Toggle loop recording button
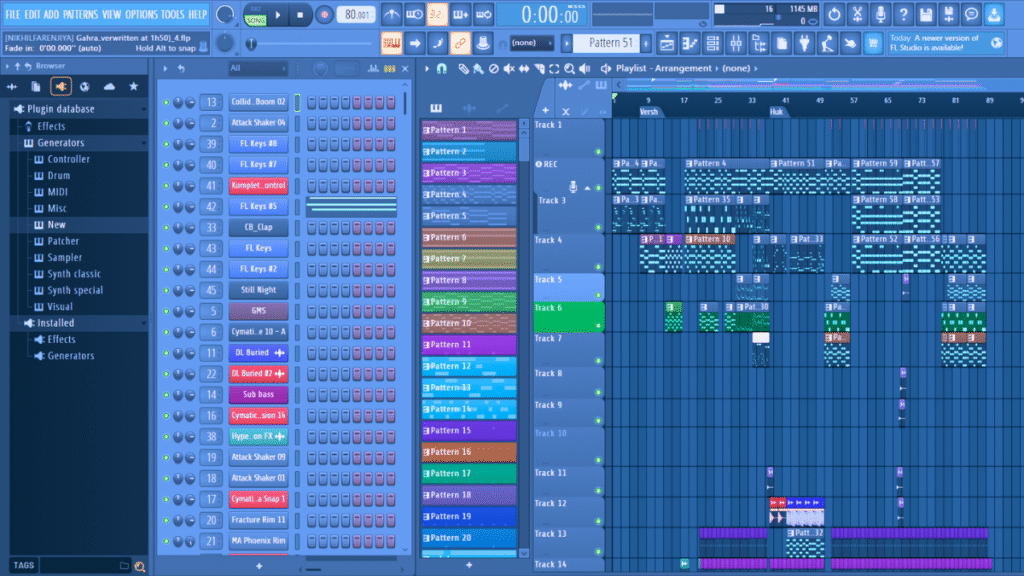This screenshot has height=576, width=1024. (484, 14)
